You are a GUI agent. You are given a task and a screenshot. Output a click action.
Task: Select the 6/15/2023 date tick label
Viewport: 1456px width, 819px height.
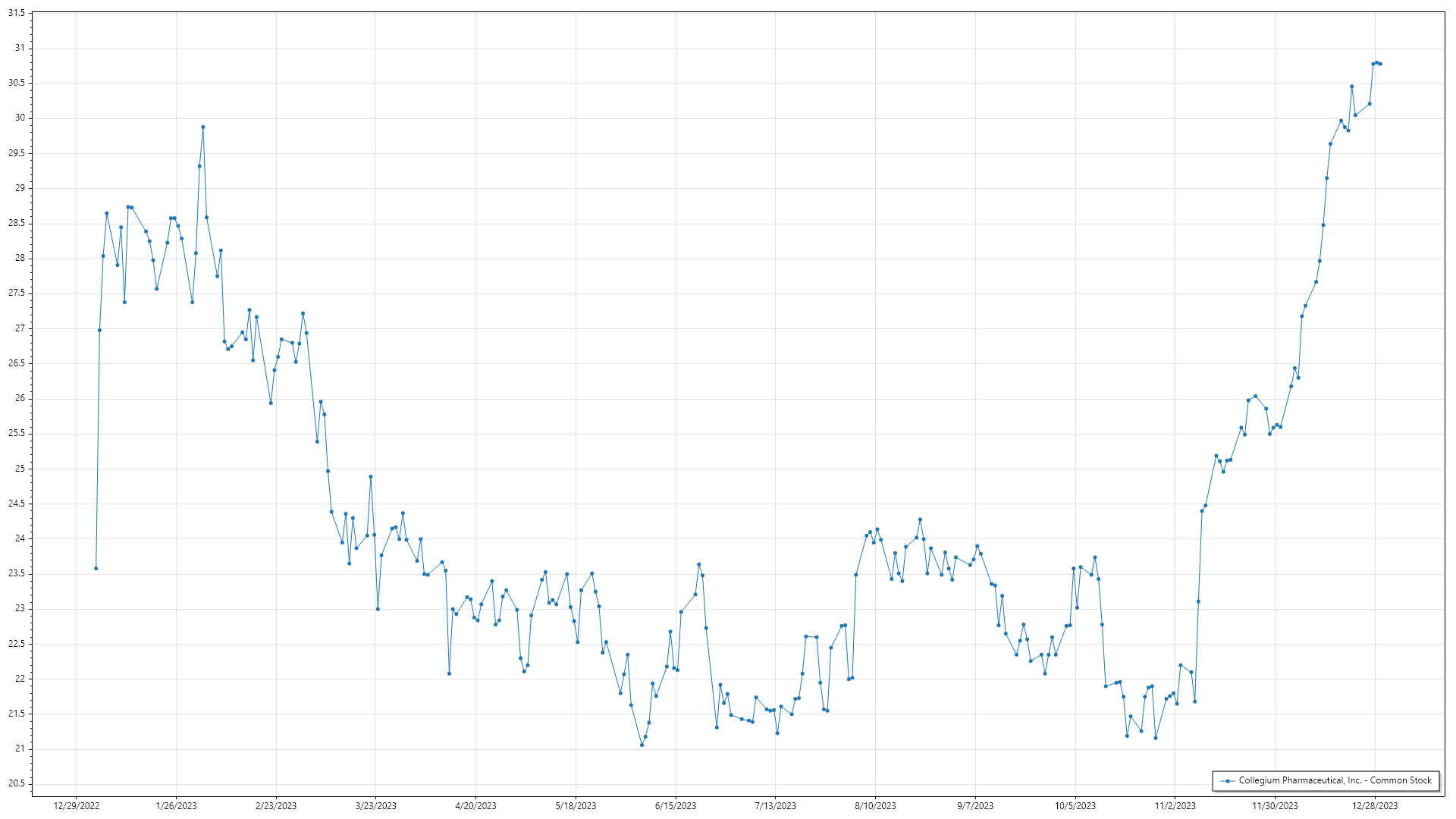tap(675, 806)
